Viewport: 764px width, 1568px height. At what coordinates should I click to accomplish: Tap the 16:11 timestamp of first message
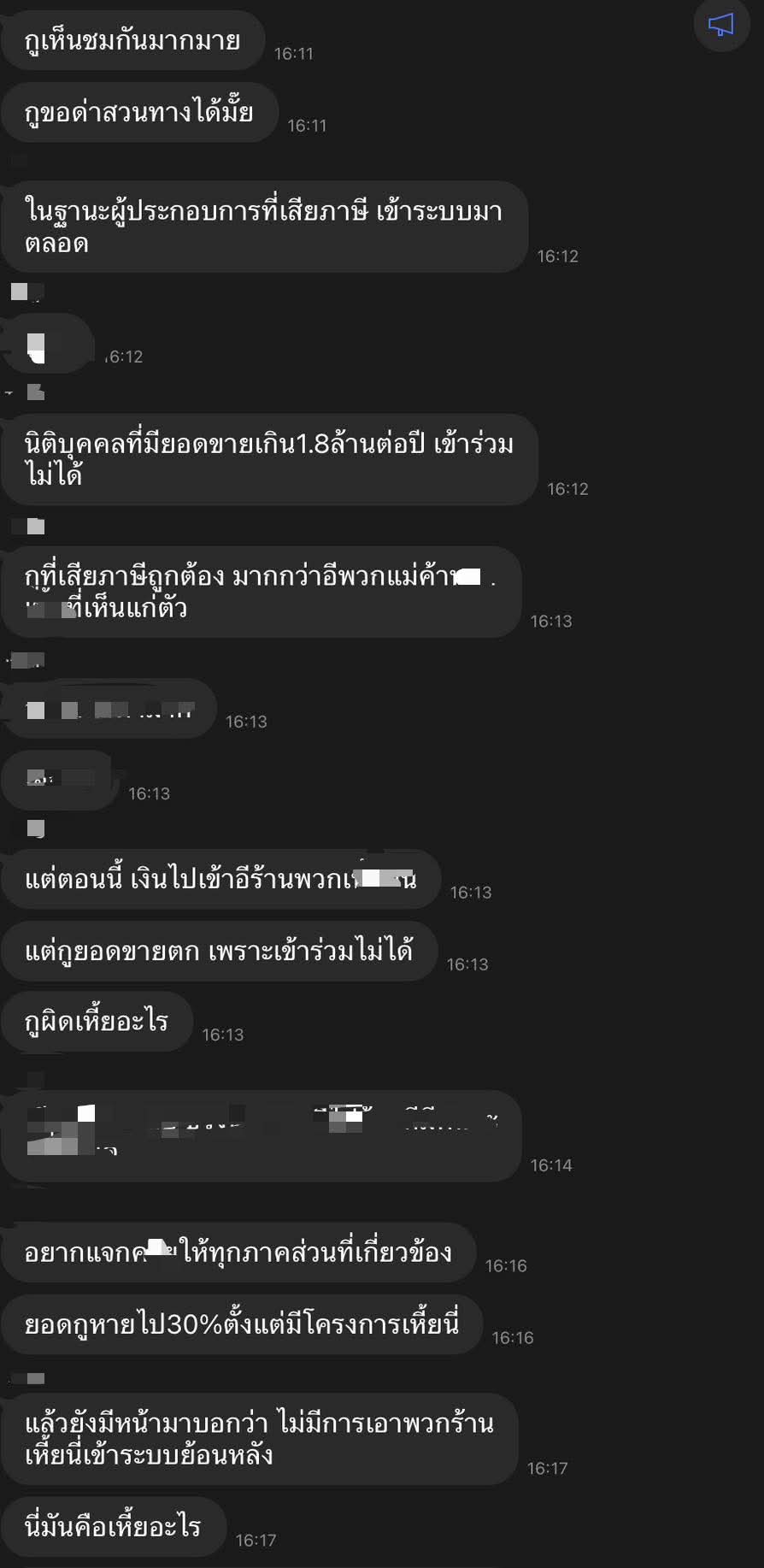(293, 54)
